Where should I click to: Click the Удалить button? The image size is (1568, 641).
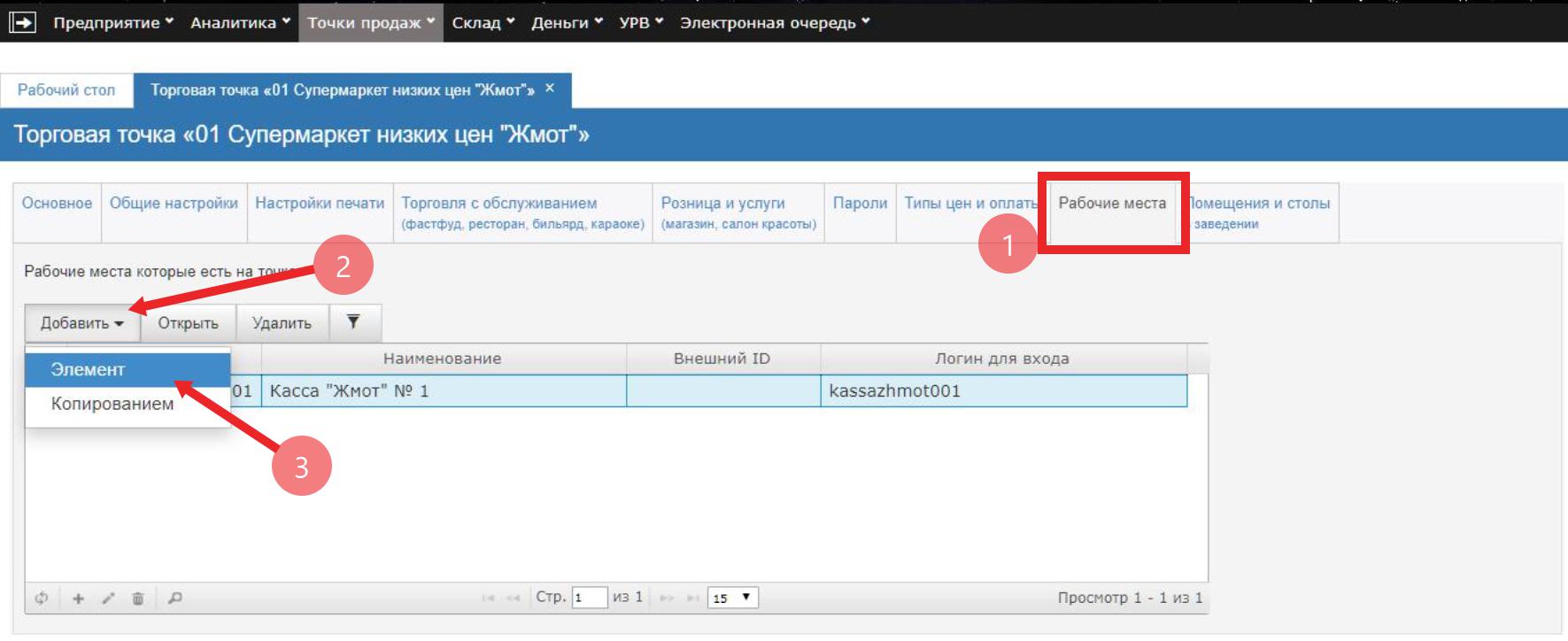point(282,323)
